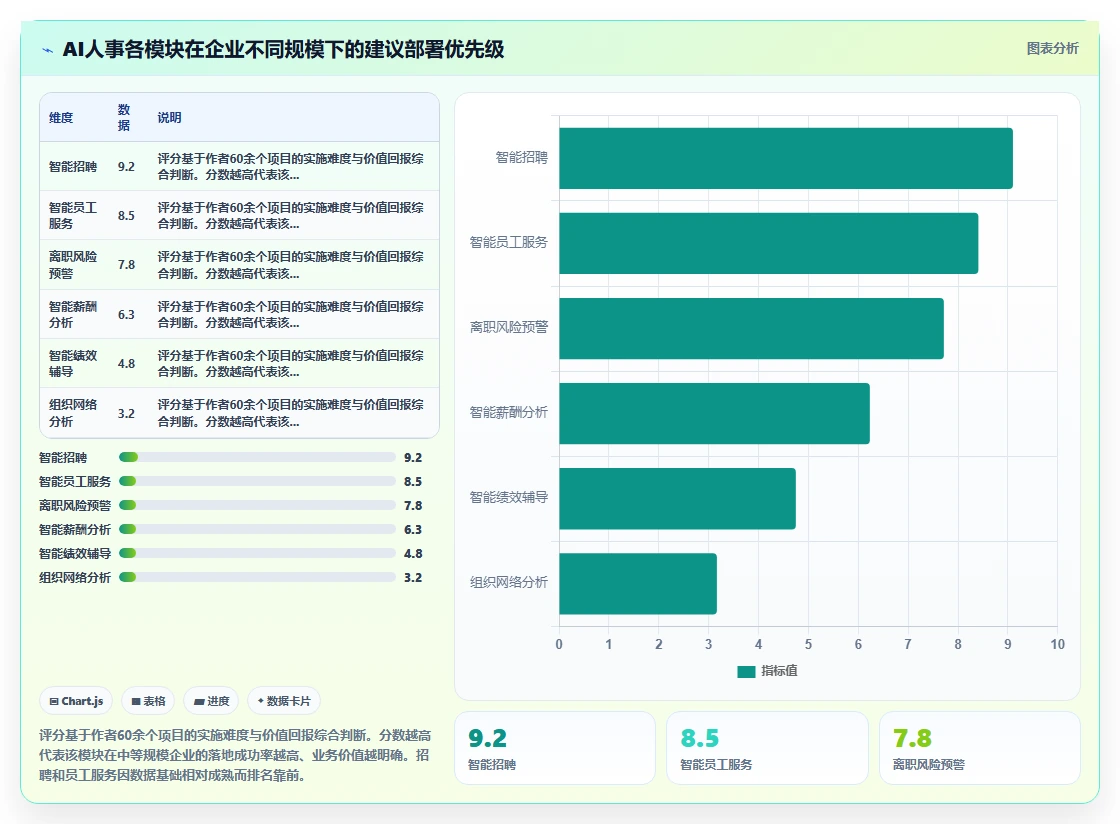This screenshot has width=1120, height=824.
Task: Click the 智能绩效辅导 cell in the table
Action: pos(73,363)
